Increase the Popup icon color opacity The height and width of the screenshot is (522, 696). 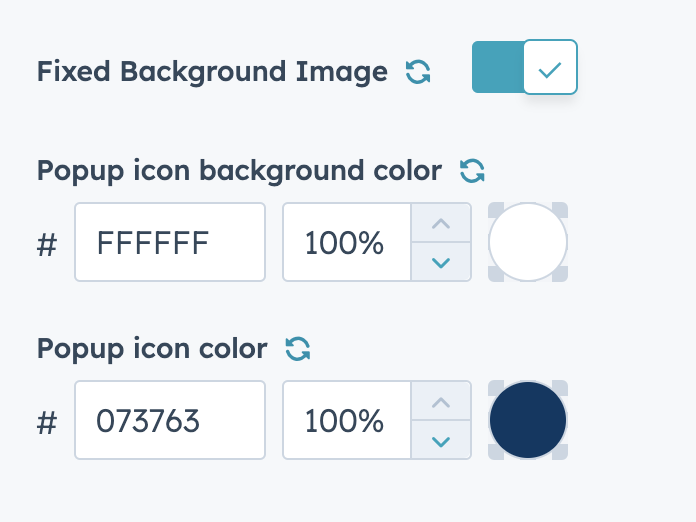point(441,402)
